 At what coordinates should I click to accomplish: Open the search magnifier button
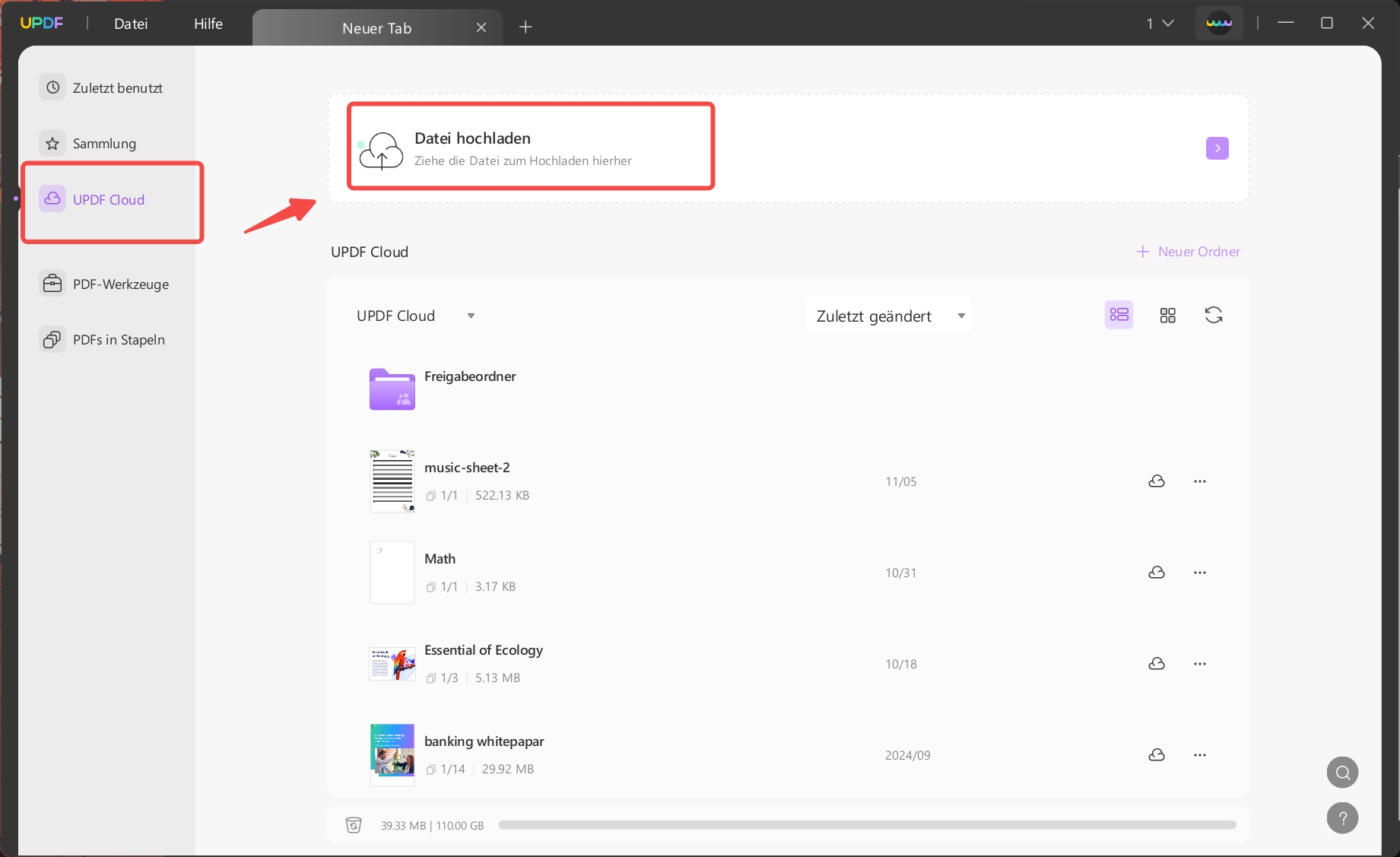pos(1343,773)
